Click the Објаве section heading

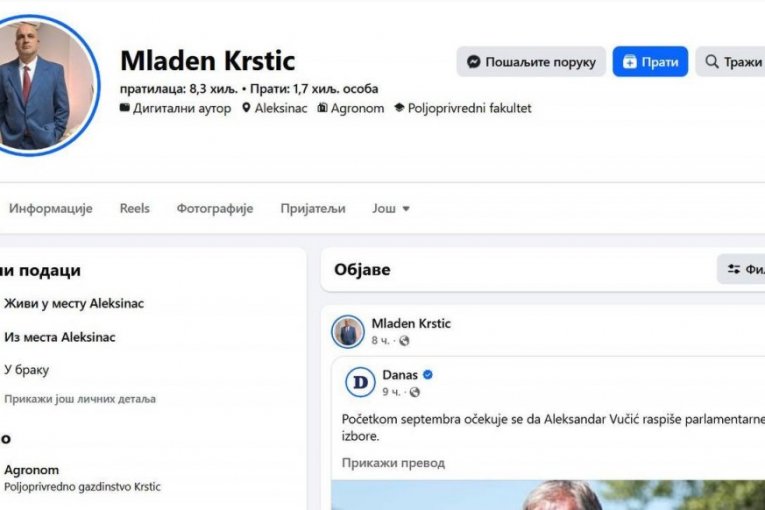(362, 269)
